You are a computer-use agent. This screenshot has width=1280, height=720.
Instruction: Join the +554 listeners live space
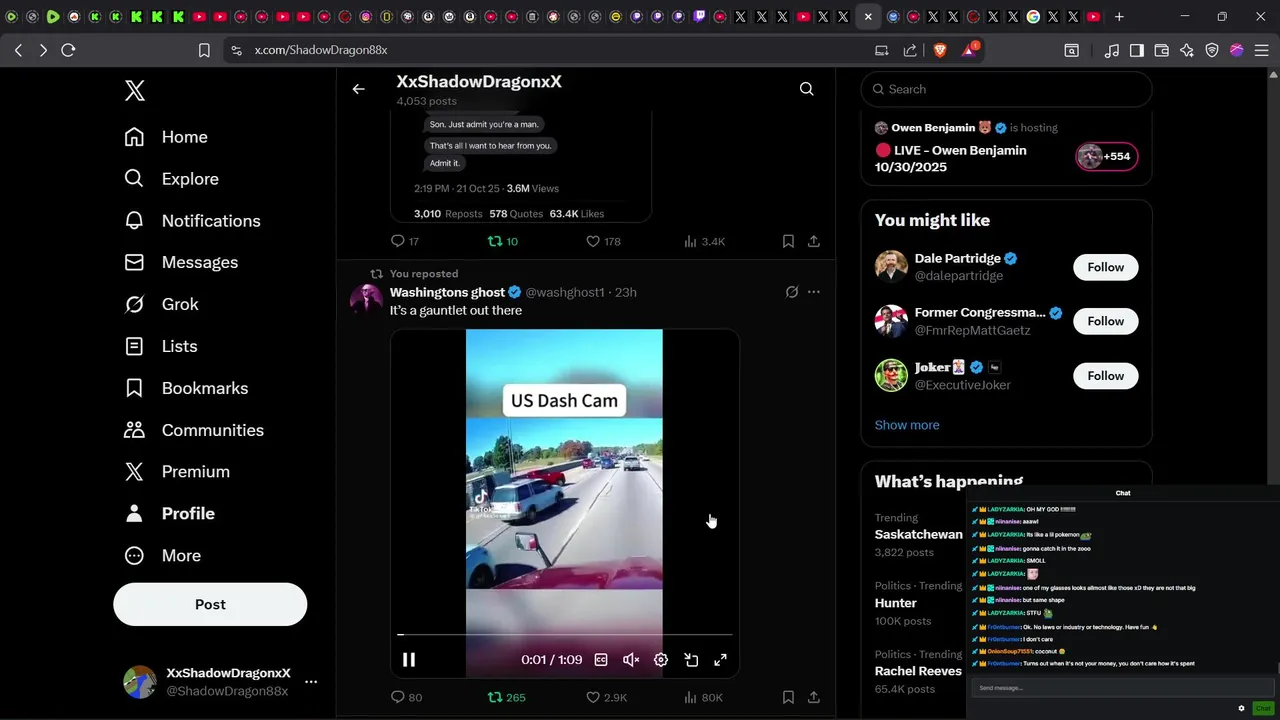[x=1107, y=156]
